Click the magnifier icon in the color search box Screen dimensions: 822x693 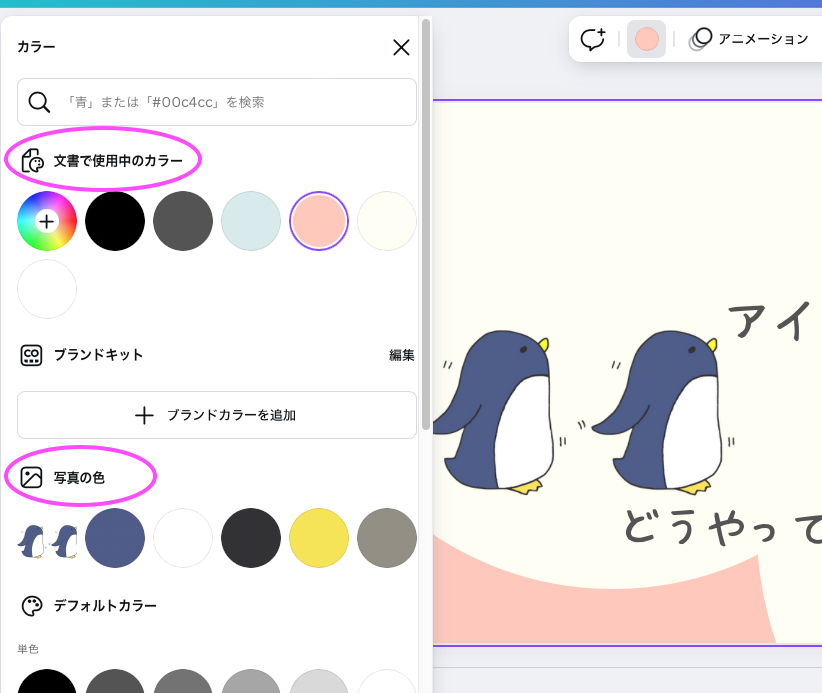click(39, 102)
